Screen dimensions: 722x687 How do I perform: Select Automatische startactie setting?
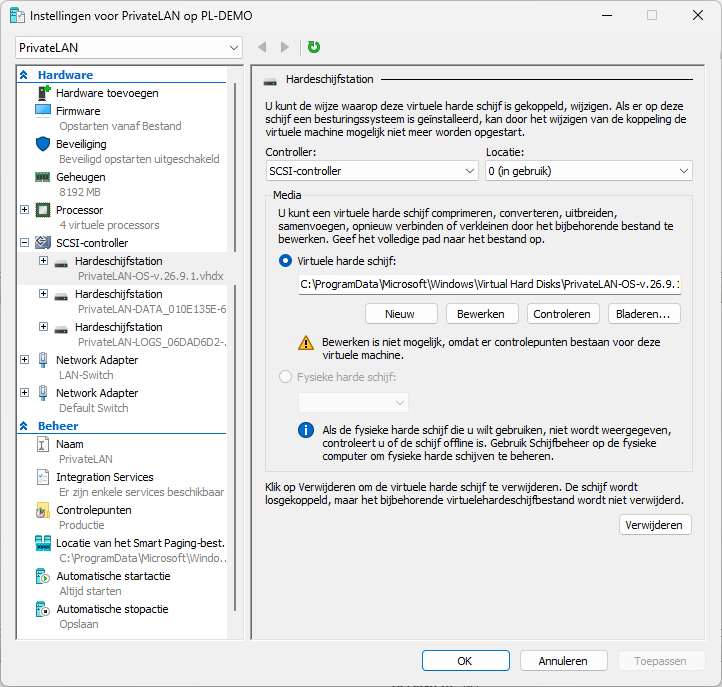[x=113, y=576]
